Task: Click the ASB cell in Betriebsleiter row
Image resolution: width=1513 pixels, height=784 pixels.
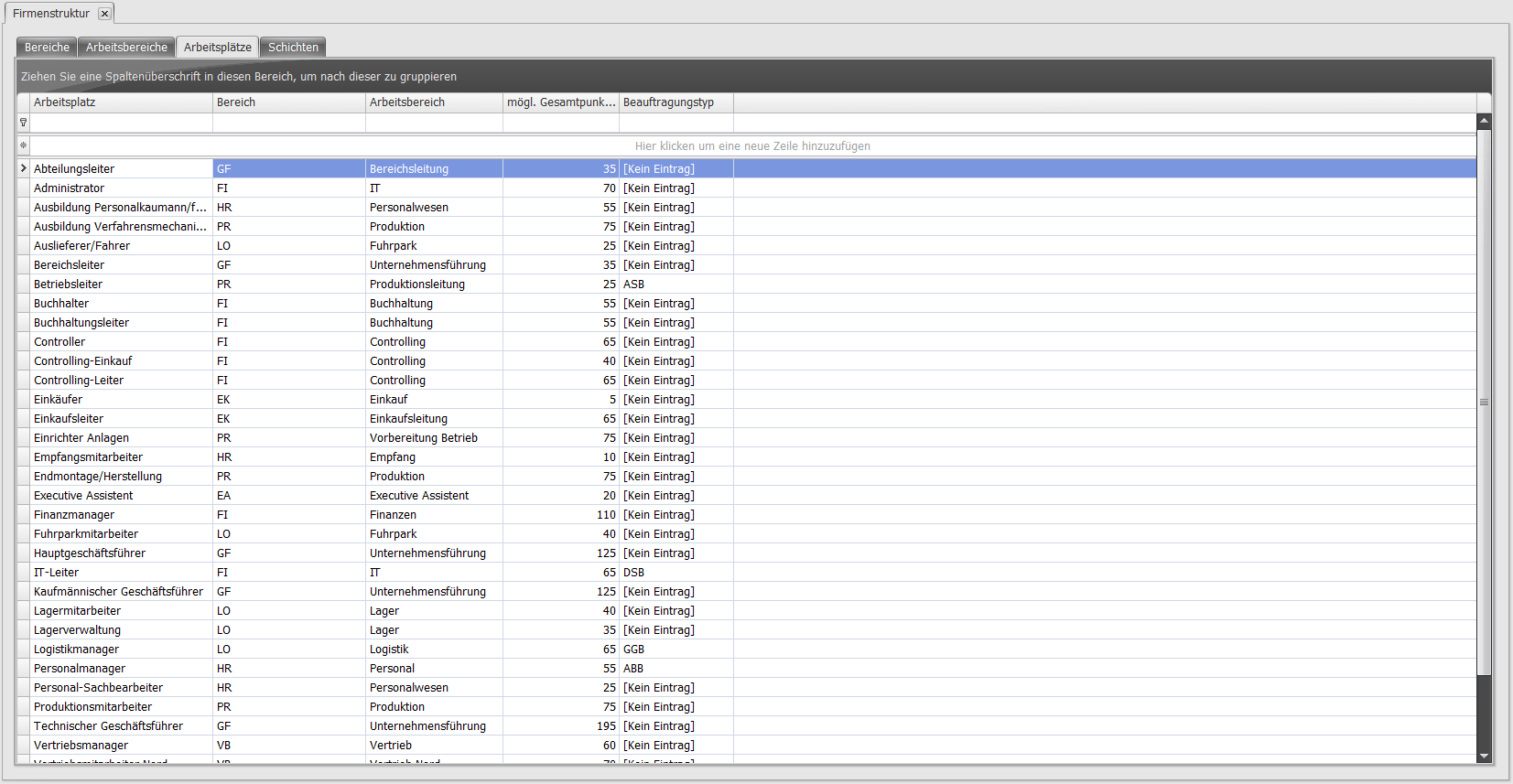Action: coord(634,285)
